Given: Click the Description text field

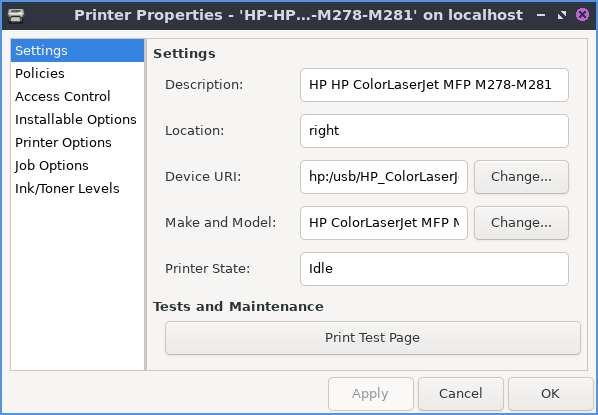Looking at the screenshot, I should click(434, 85).
